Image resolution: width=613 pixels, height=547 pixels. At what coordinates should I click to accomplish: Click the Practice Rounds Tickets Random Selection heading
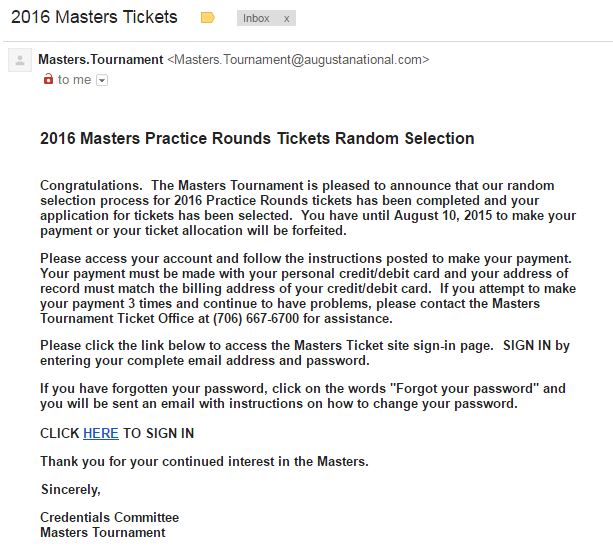257,138
